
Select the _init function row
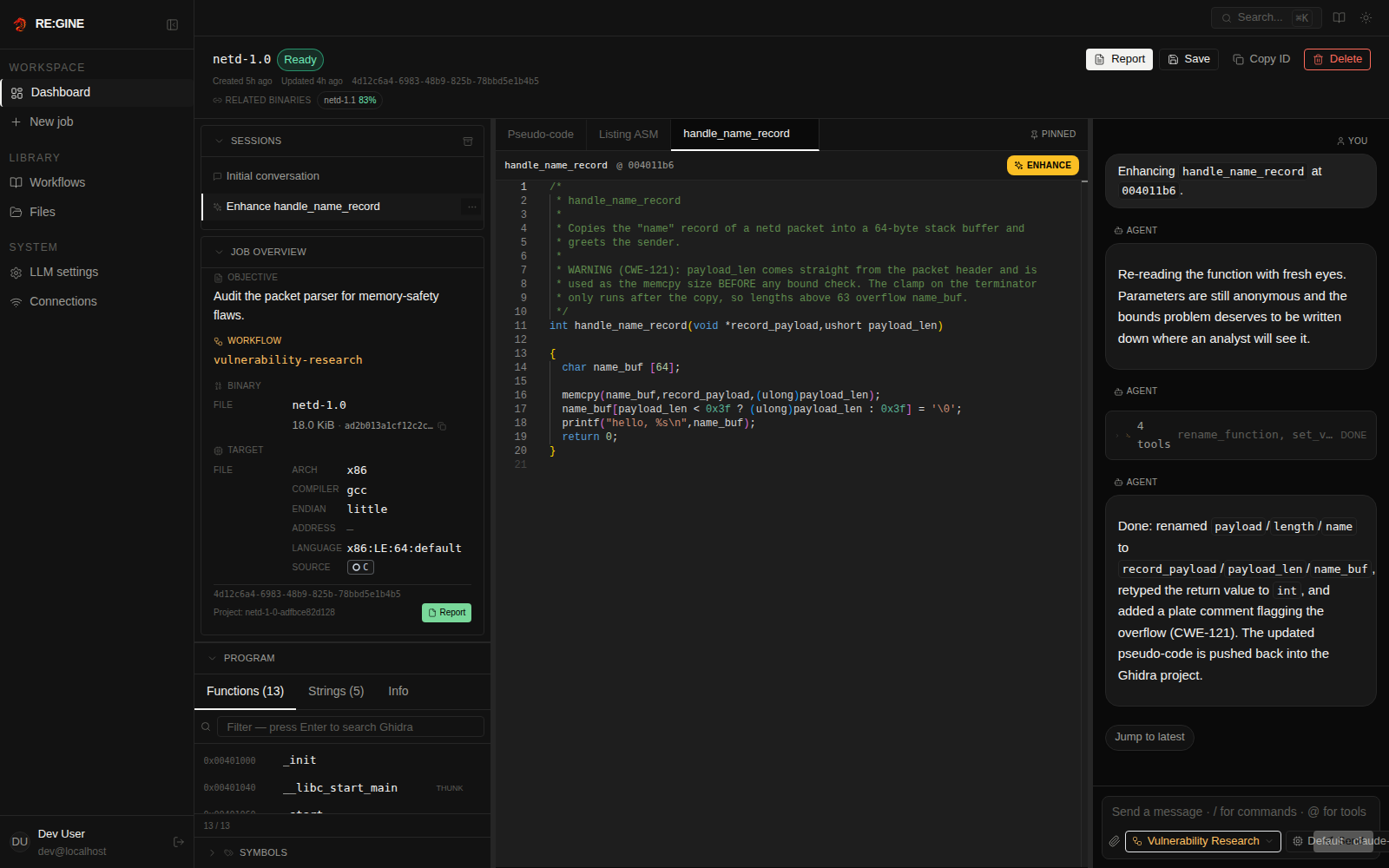click(x=342, y=760)
